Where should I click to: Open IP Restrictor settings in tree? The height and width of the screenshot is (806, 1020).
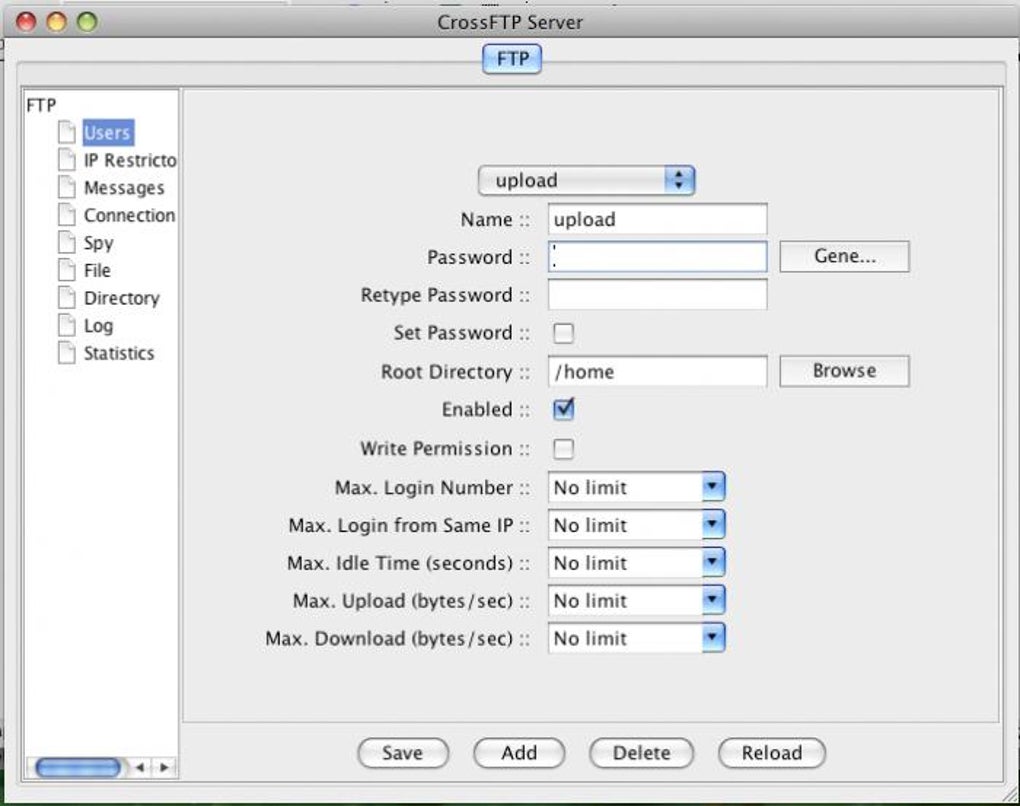(130, 160)
